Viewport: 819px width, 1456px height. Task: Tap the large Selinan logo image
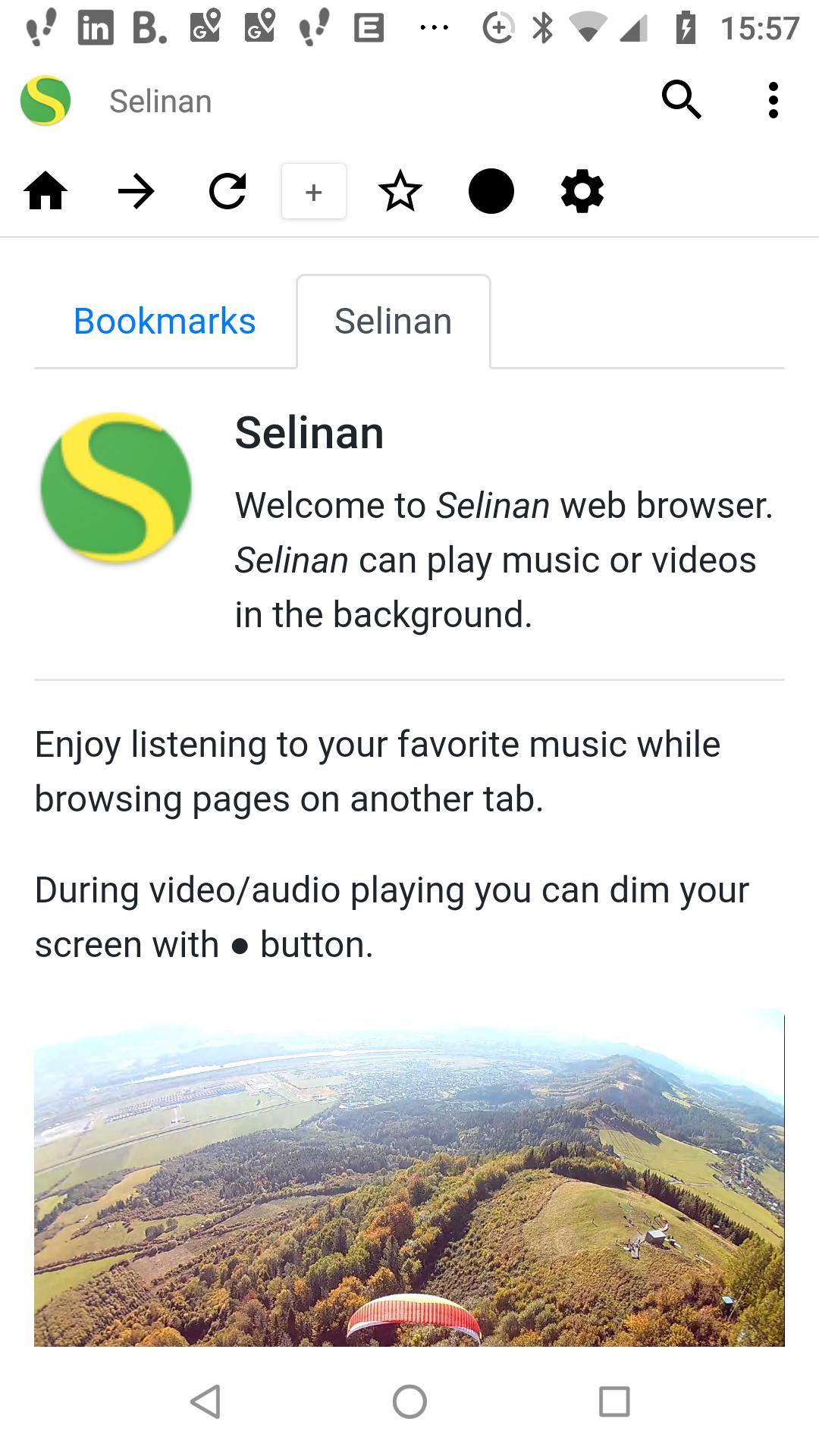coord(115,488)
